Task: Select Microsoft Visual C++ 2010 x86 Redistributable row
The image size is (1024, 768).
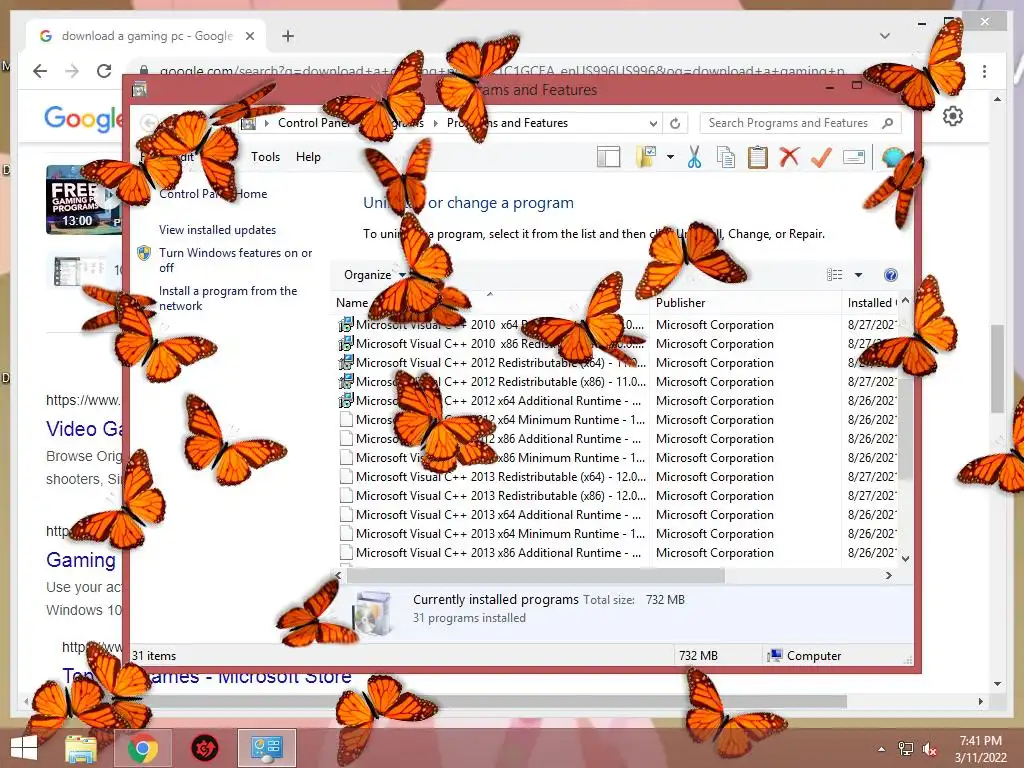Action: click(x=618, y=344)
